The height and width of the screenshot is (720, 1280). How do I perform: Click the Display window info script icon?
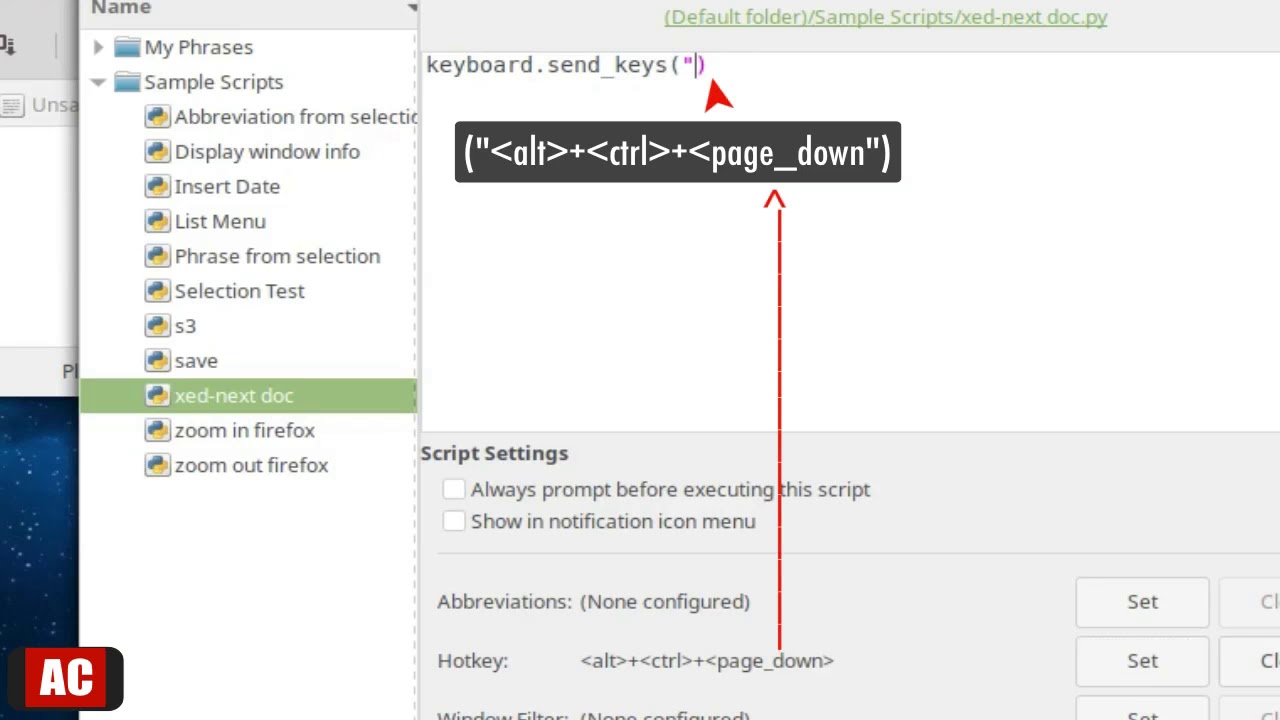pyautogui.click(x=157, y=152)
